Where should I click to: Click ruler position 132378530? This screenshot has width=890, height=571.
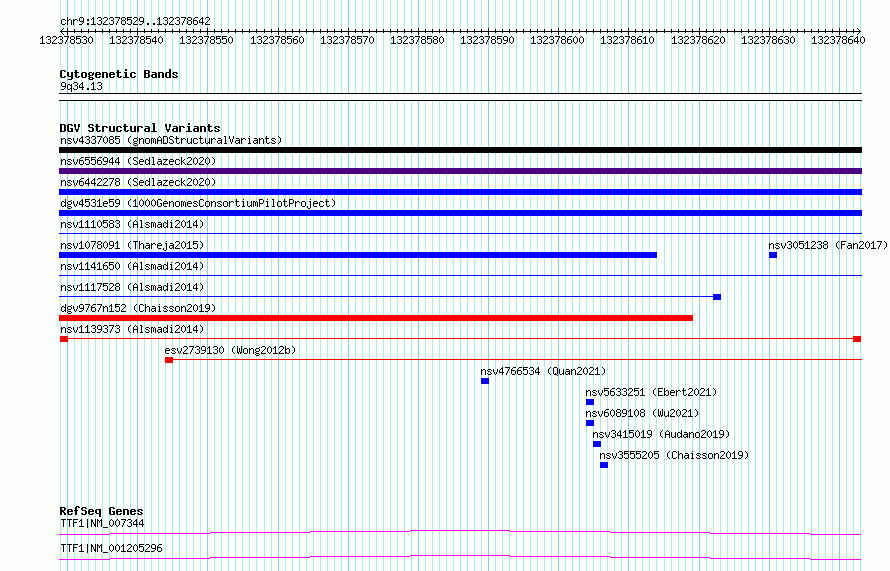(x=66, y=40)
